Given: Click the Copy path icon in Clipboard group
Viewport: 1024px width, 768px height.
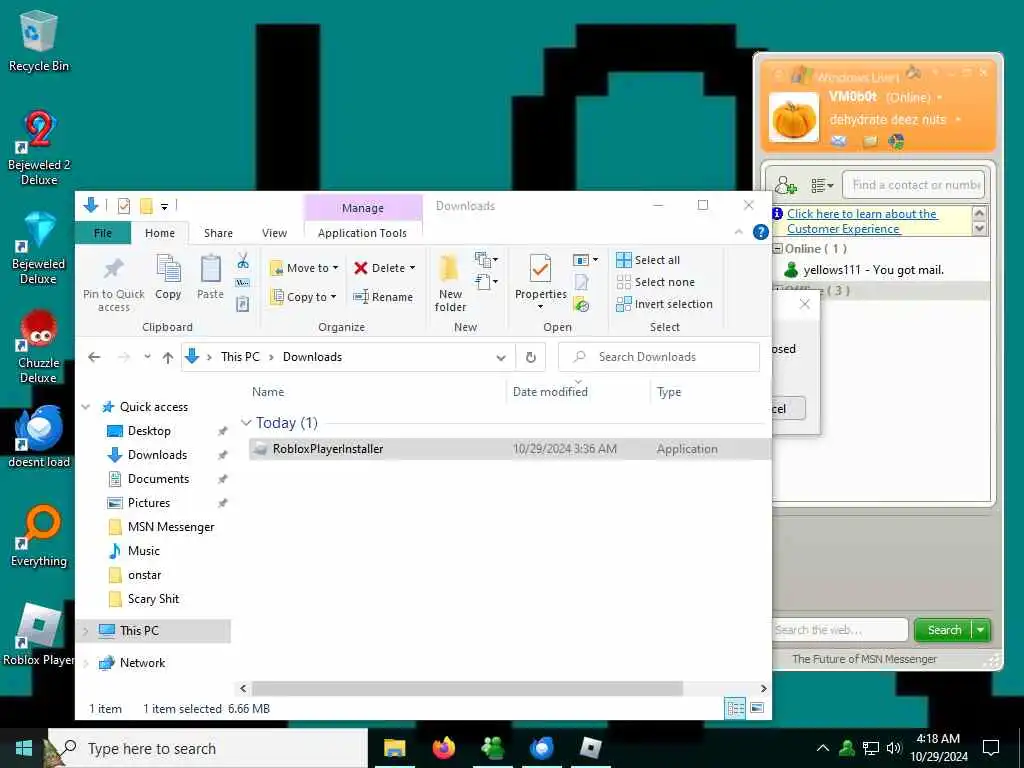Looking at the screenshot, I should point(243,283).
